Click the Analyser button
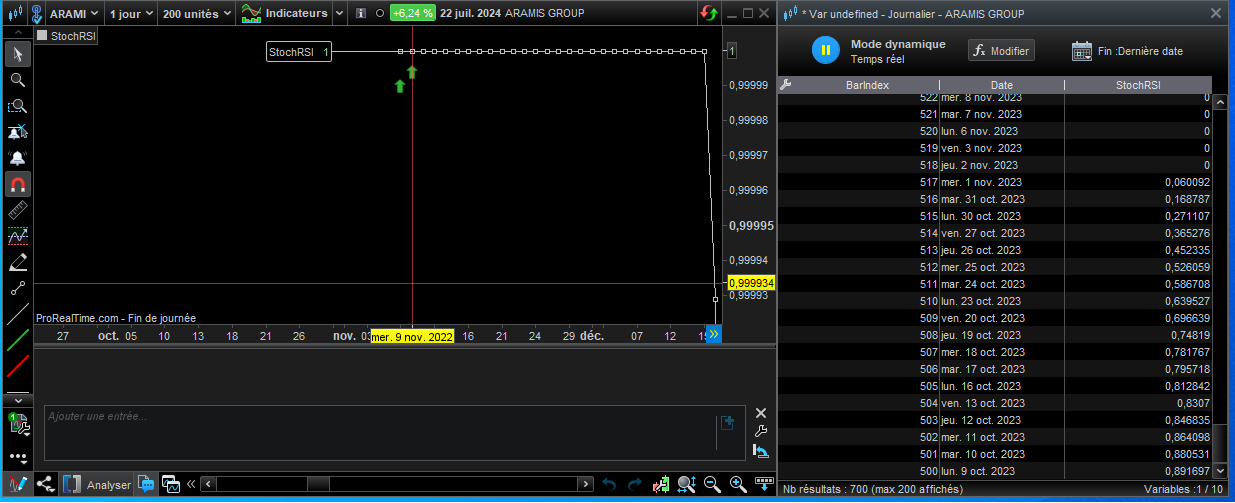The width and height of the screenshot is (1235, 503). [98, 484]
